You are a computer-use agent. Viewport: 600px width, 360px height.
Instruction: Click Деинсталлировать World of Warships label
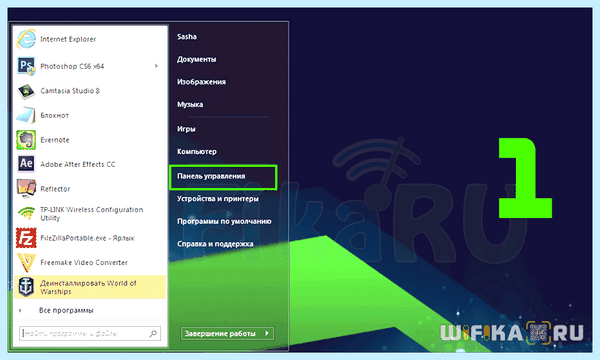88,287
